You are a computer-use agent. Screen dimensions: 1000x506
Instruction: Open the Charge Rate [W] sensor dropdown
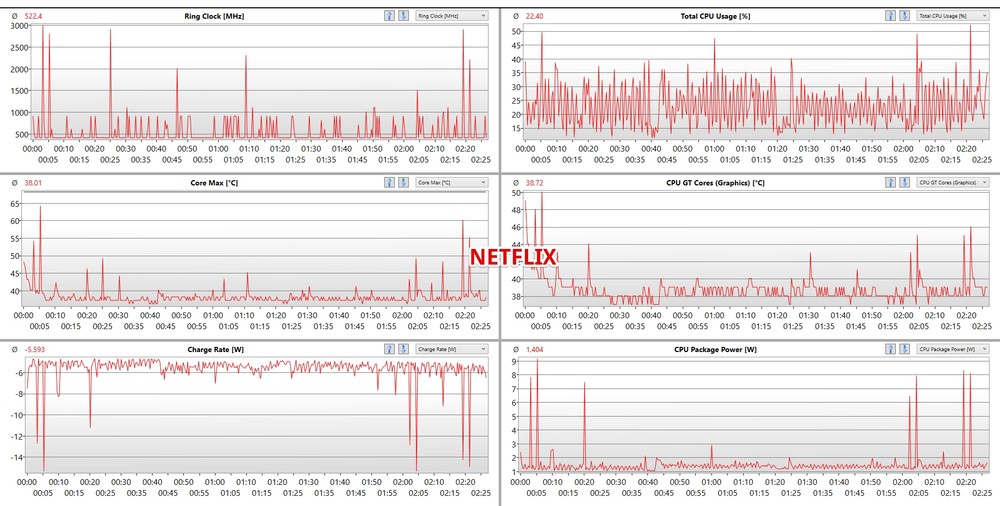451,348
